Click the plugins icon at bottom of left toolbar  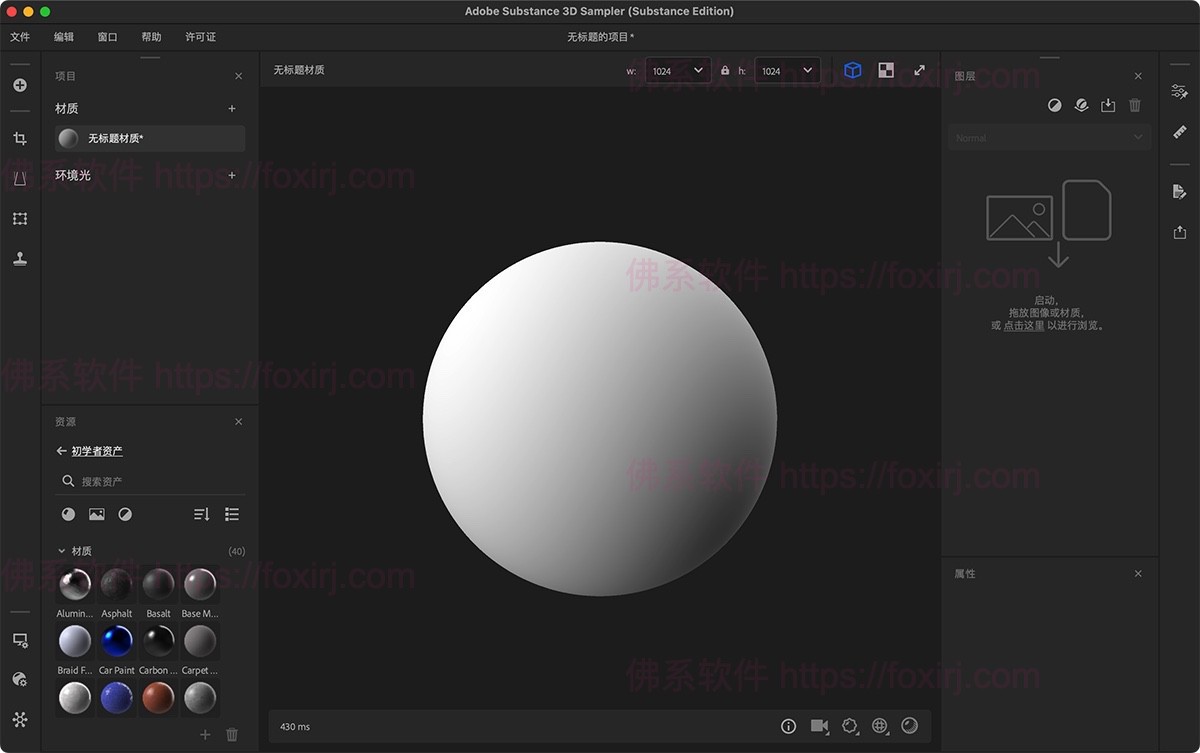(20, 719)
